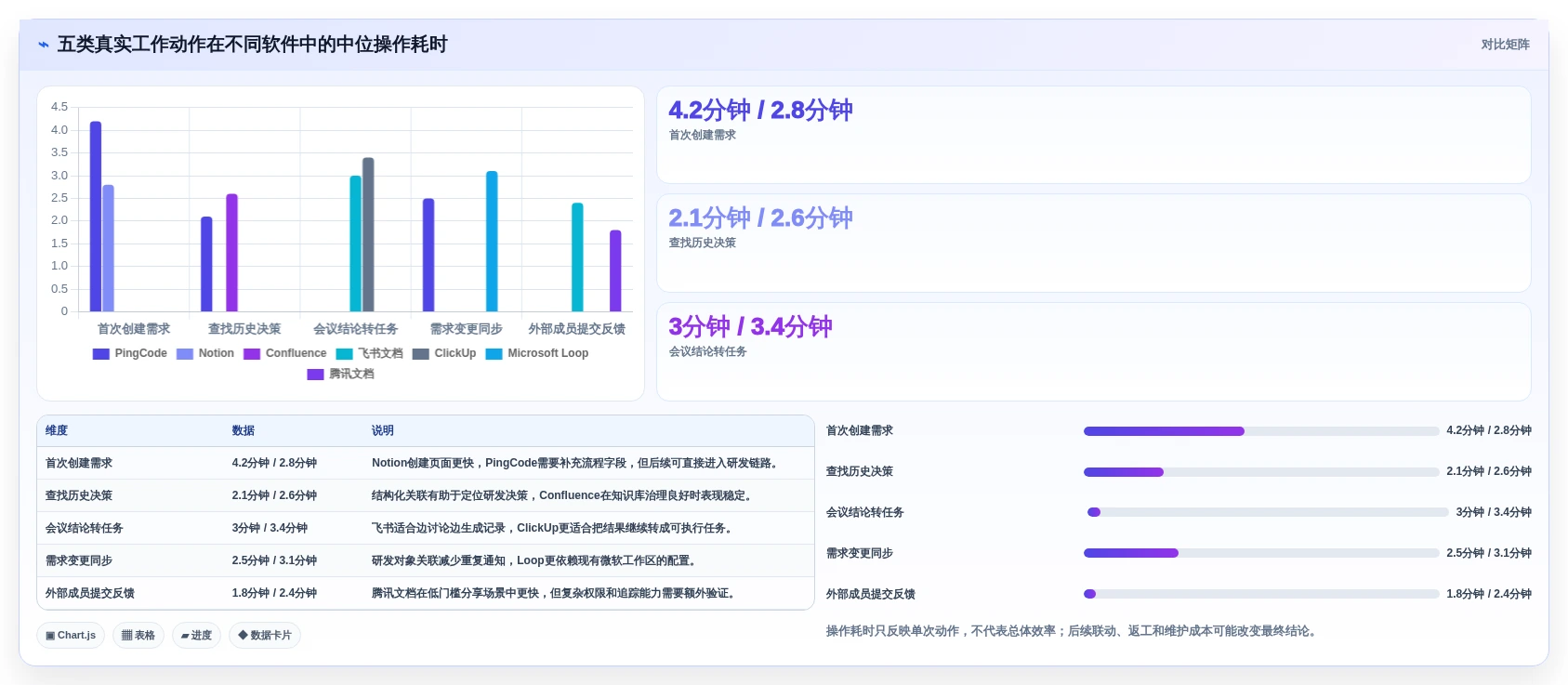
Task: Click the 会议结论转任务 label on the chart axis
Action: (x=356, y=329)
